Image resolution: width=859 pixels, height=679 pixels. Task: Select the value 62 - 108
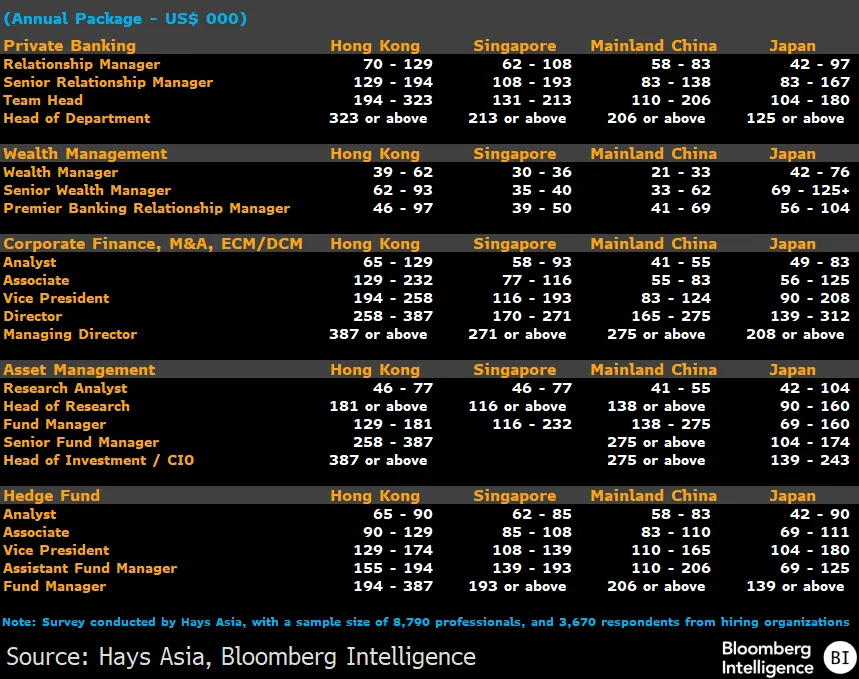537,64
